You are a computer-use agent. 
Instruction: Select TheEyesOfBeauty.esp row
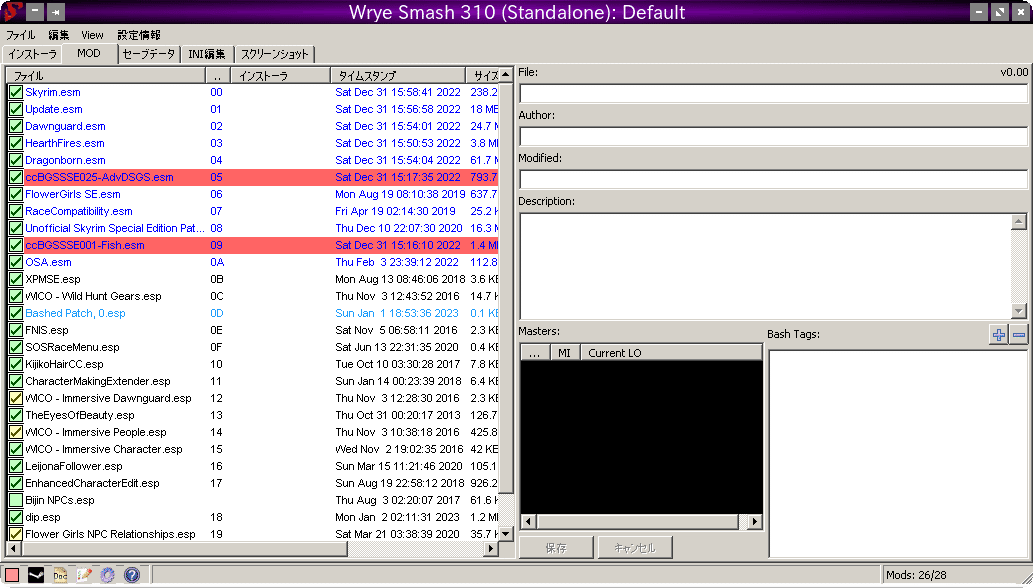tap(253, 415)
